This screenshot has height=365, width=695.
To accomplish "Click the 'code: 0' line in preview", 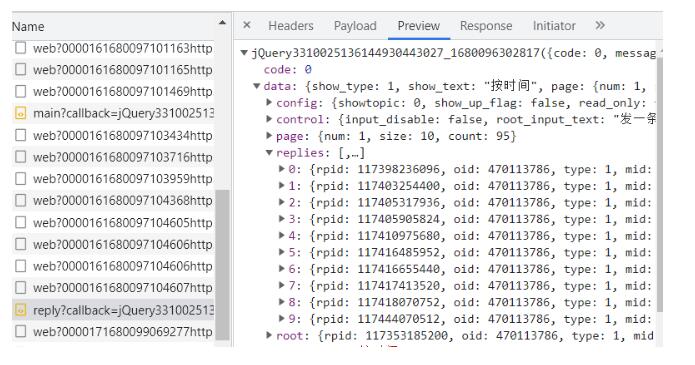I will 288,70.
